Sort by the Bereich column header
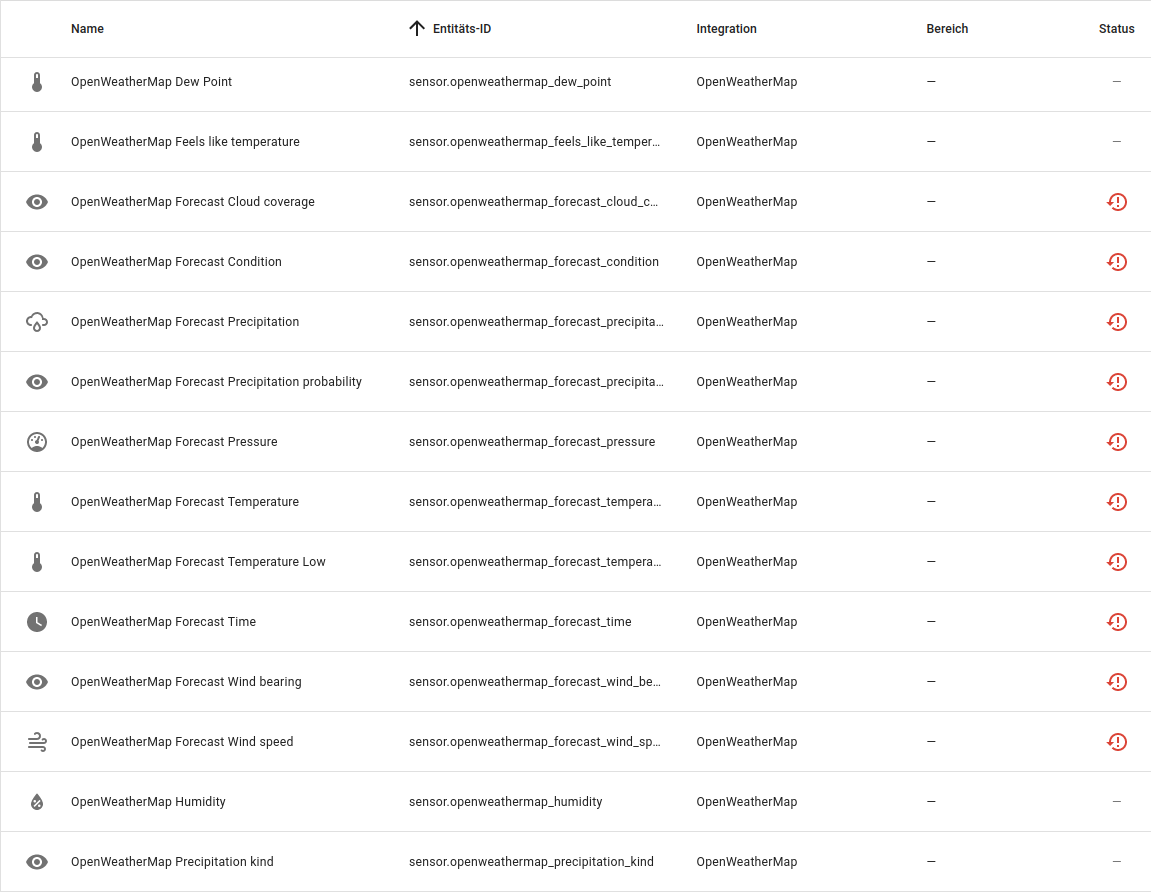 point(947,29)
